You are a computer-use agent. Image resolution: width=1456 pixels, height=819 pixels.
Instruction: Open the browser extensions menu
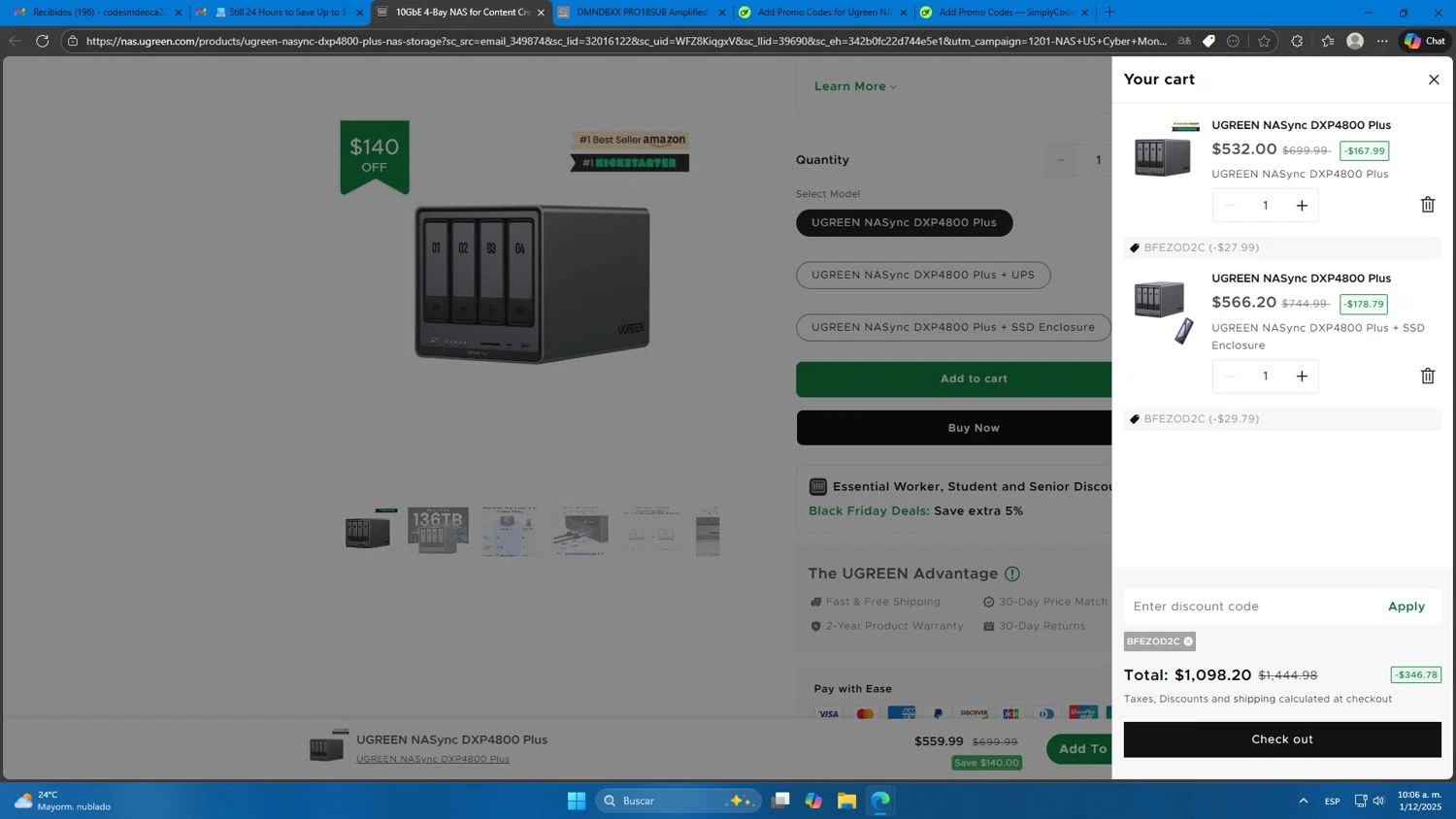click(1297, 41)
